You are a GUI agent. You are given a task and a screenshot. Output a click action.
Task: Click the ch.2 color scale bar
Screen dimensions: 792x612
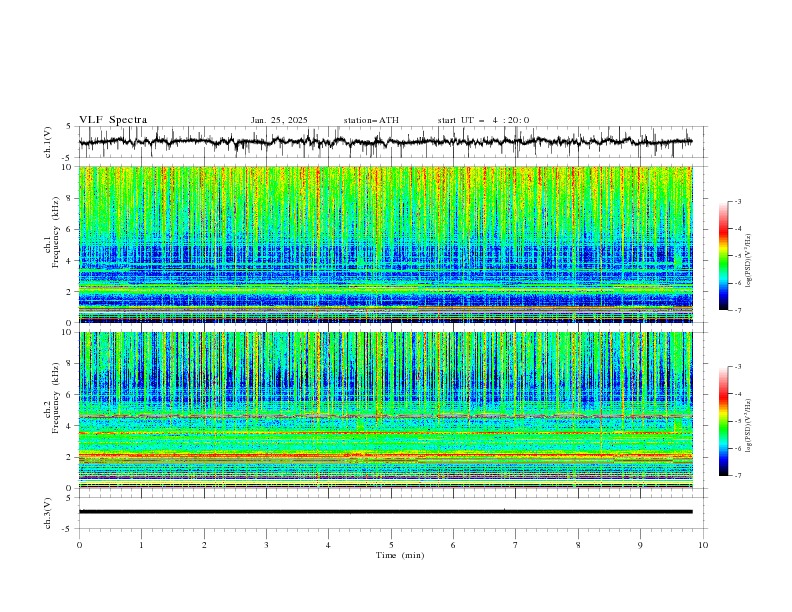[723, 421]
